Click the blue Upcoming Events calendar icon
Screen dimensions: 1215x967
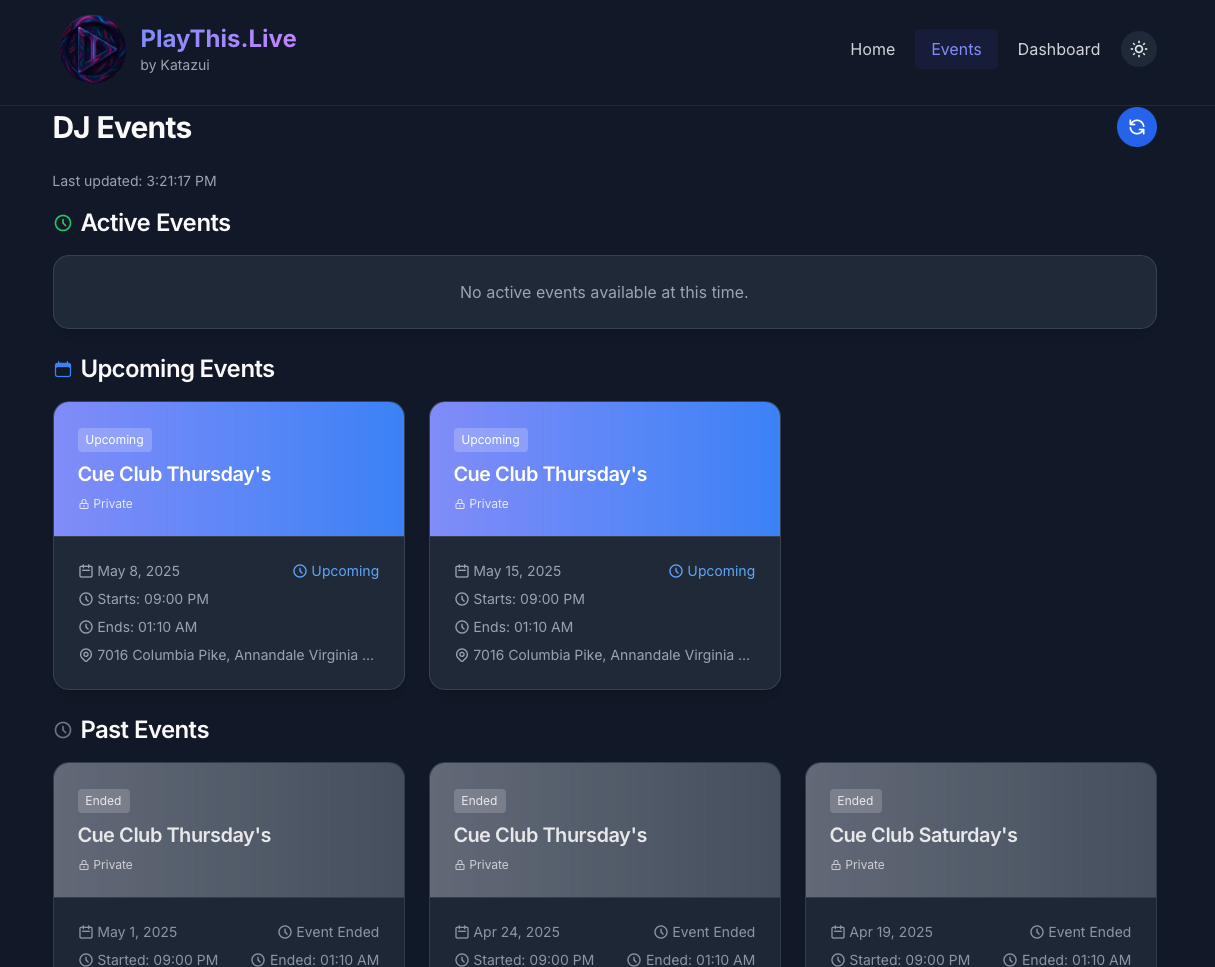coord(63,370)
